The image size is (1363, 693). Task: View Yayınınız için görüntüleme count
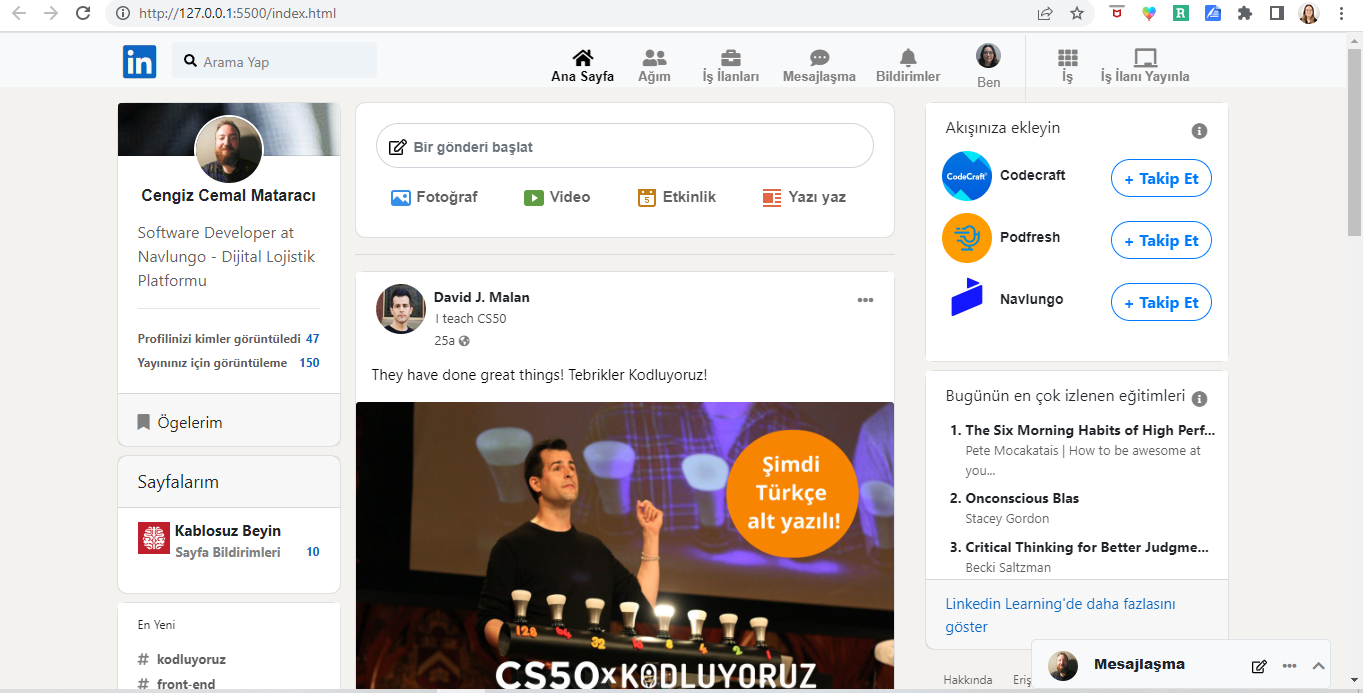coord(229,362)
